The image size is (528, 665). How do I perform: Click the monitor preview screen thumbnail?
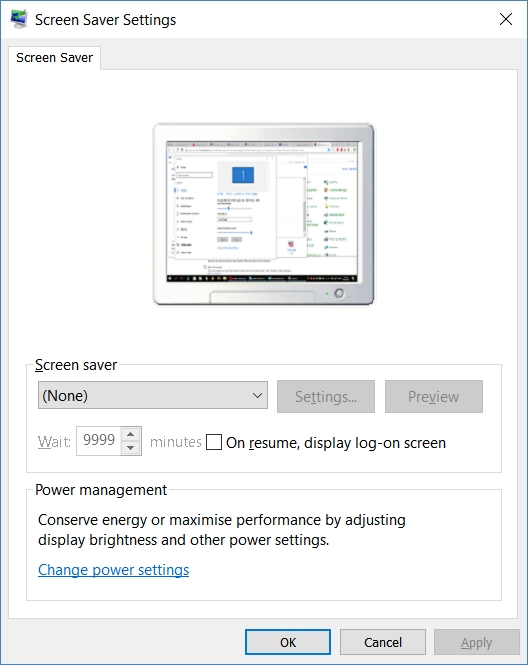point(262,212)
